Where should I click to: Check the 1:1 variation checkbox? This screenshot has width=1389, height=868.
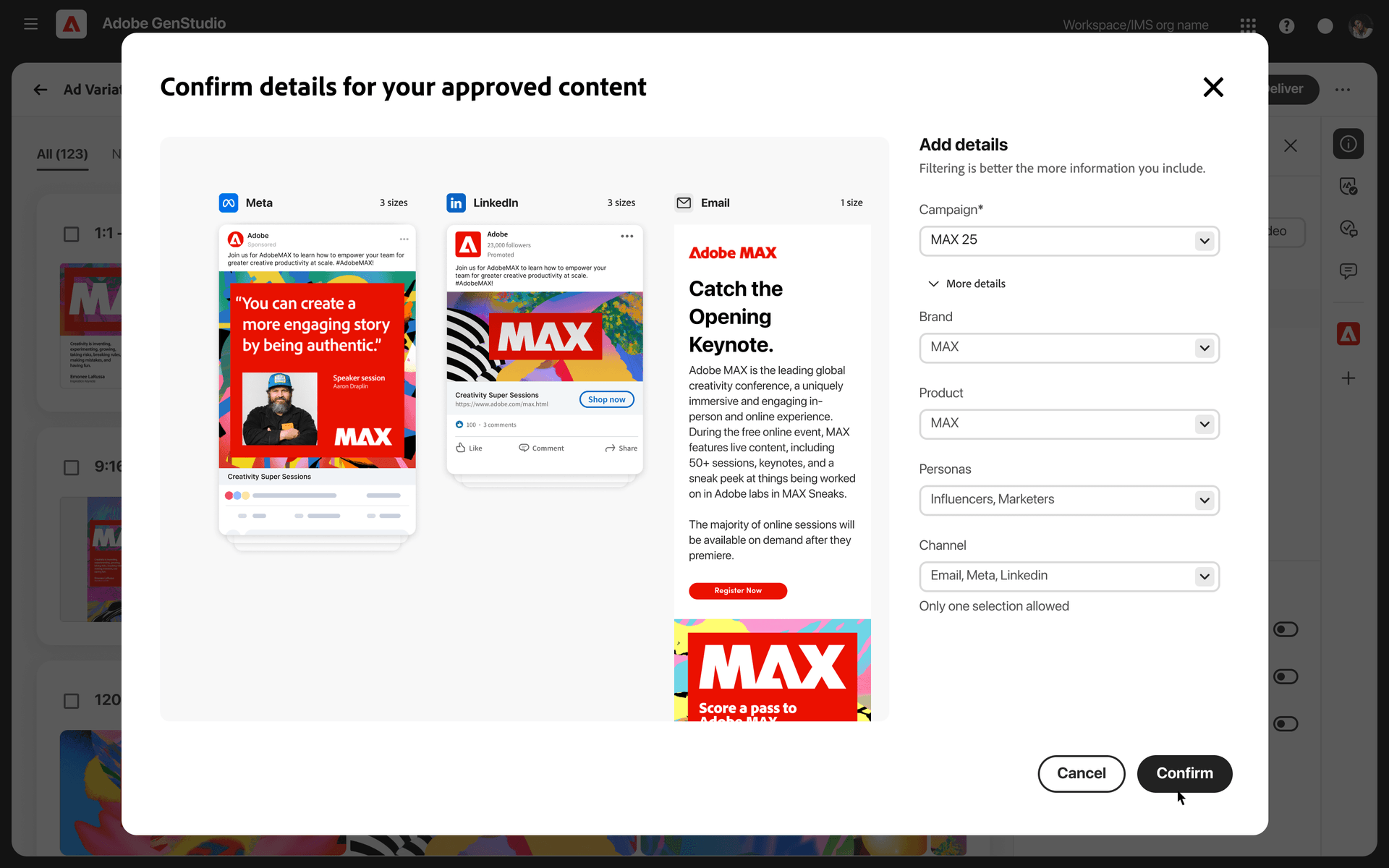[x=71, y=234]
